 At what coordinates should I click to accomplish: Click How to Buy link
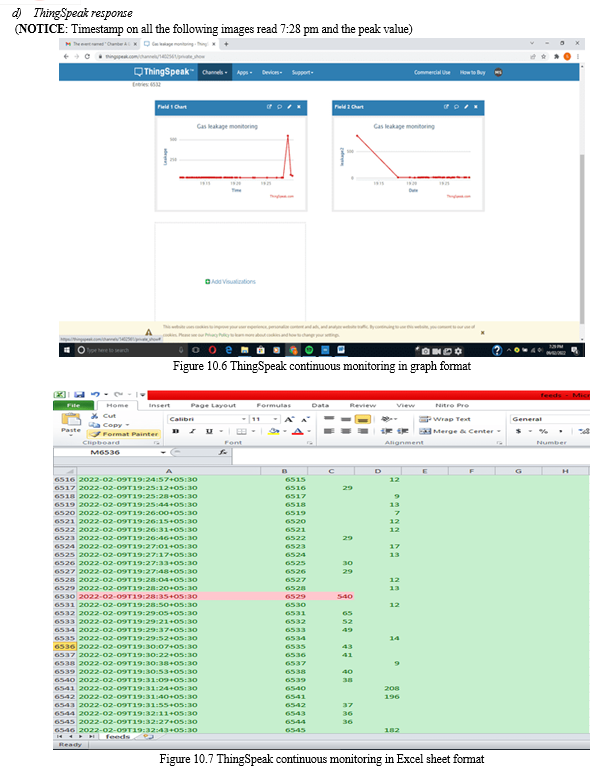click(472, 72)
